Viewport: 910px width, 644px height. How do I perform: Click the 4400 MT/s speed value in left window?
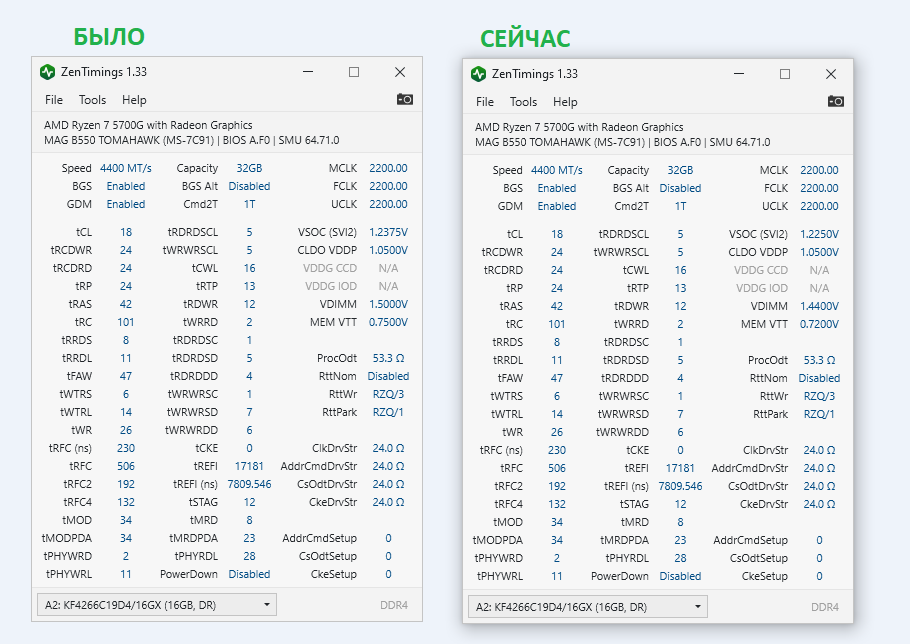pyautogui.click(x=125, y=168)
